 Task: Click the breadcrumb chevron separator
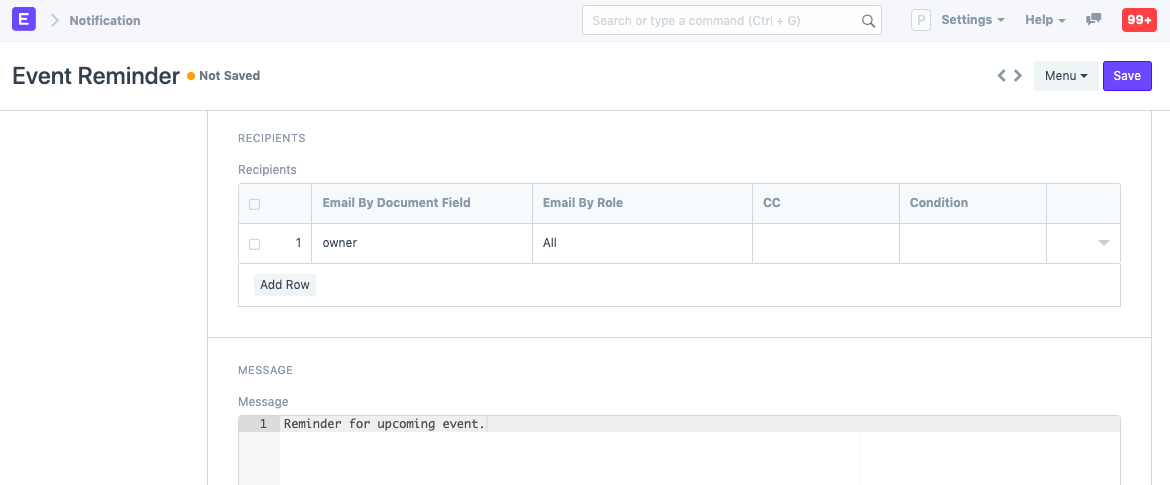point(55,20)
